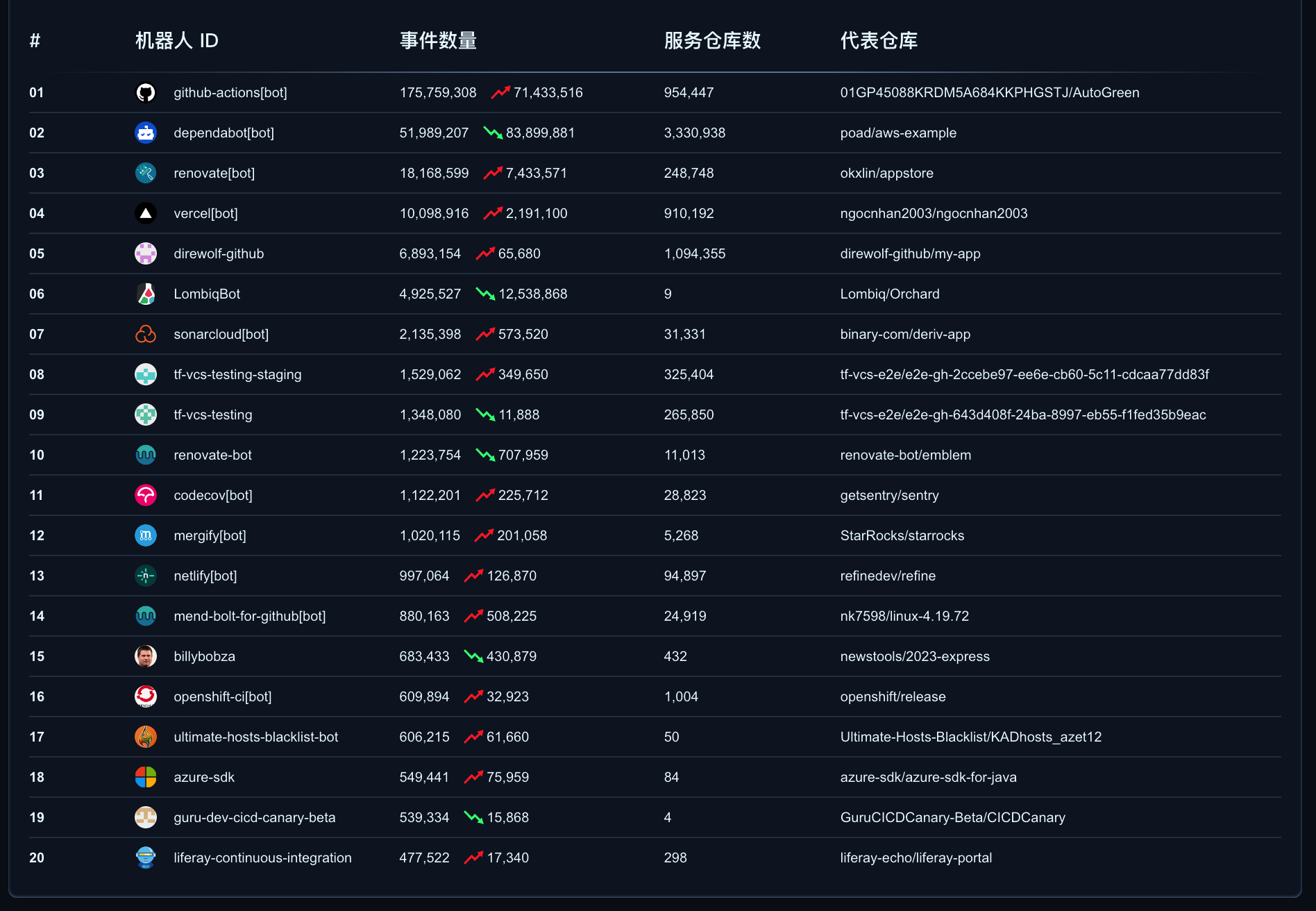The width and height of the screenshot is (1316, 911).
Task: Open repository okxlin/appstore
Action: (x=886, y=173)
